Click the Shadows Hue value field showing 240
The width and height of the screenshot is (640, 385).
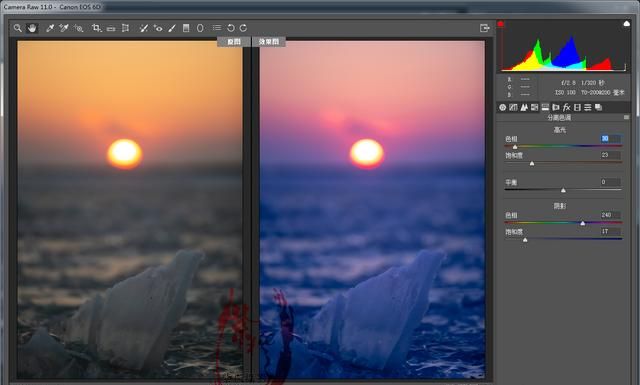[611, 215]
